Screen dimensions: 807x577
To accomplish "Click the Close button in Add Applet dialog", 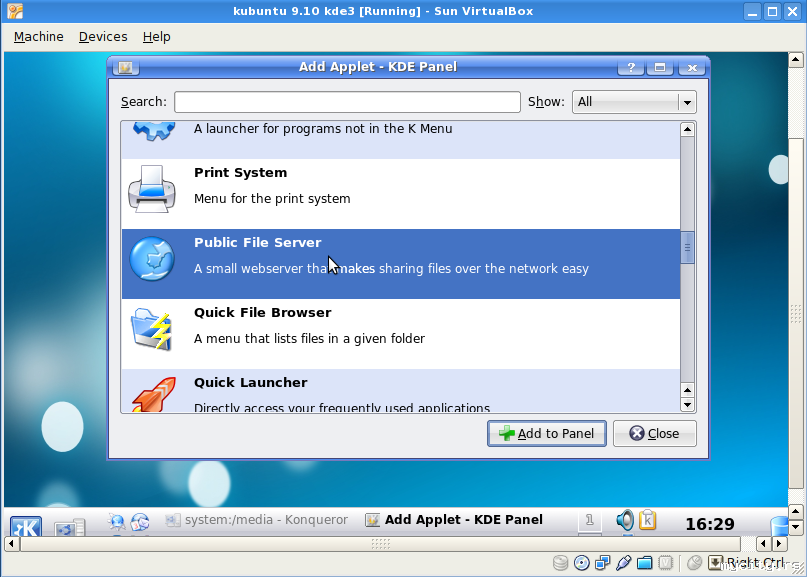I will coord(655,433).
